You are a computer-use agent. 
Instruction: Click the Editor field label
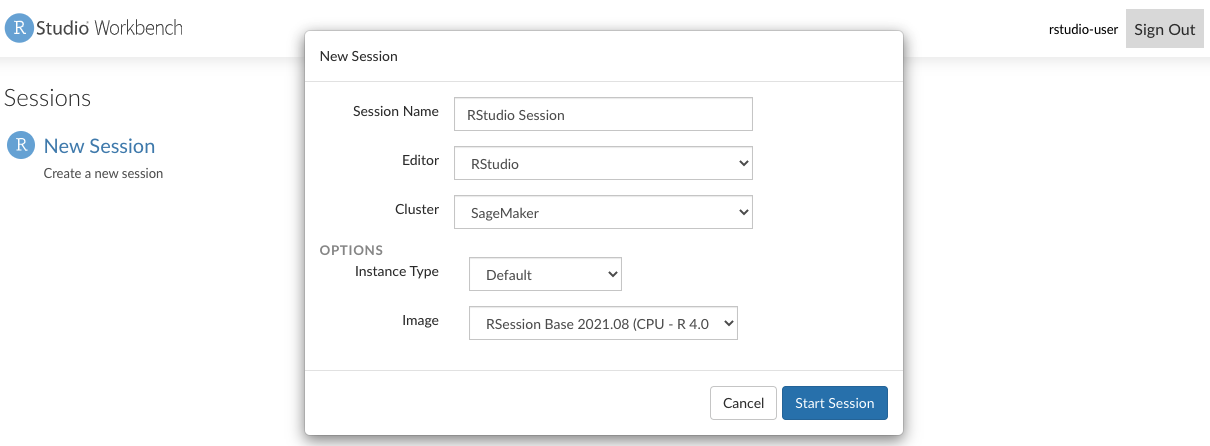(x=418, y=160)
